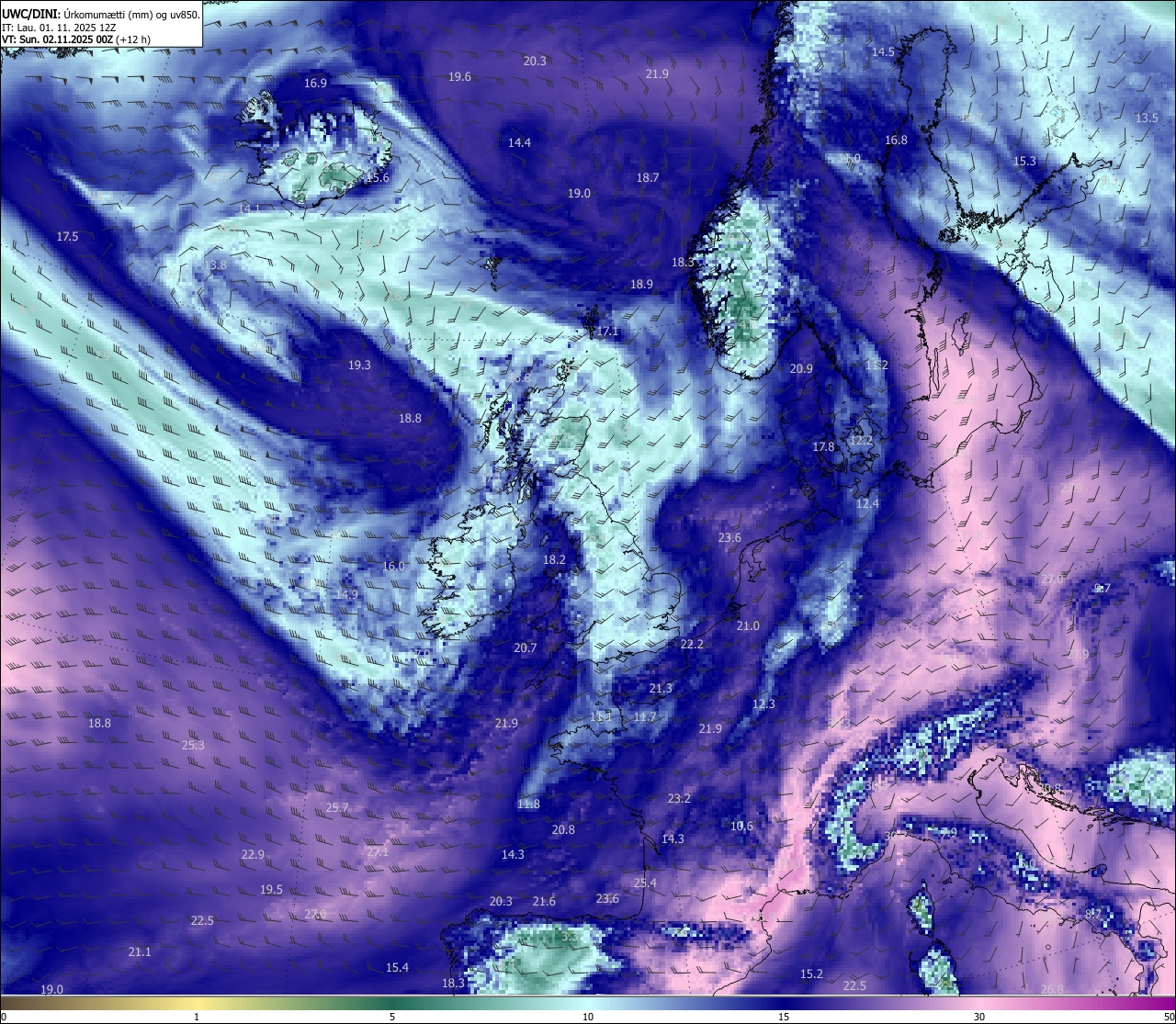This screenshot has width=1176, height=1024.
Task: Select the 20.9 value on the map
Action: pos(801,368)
